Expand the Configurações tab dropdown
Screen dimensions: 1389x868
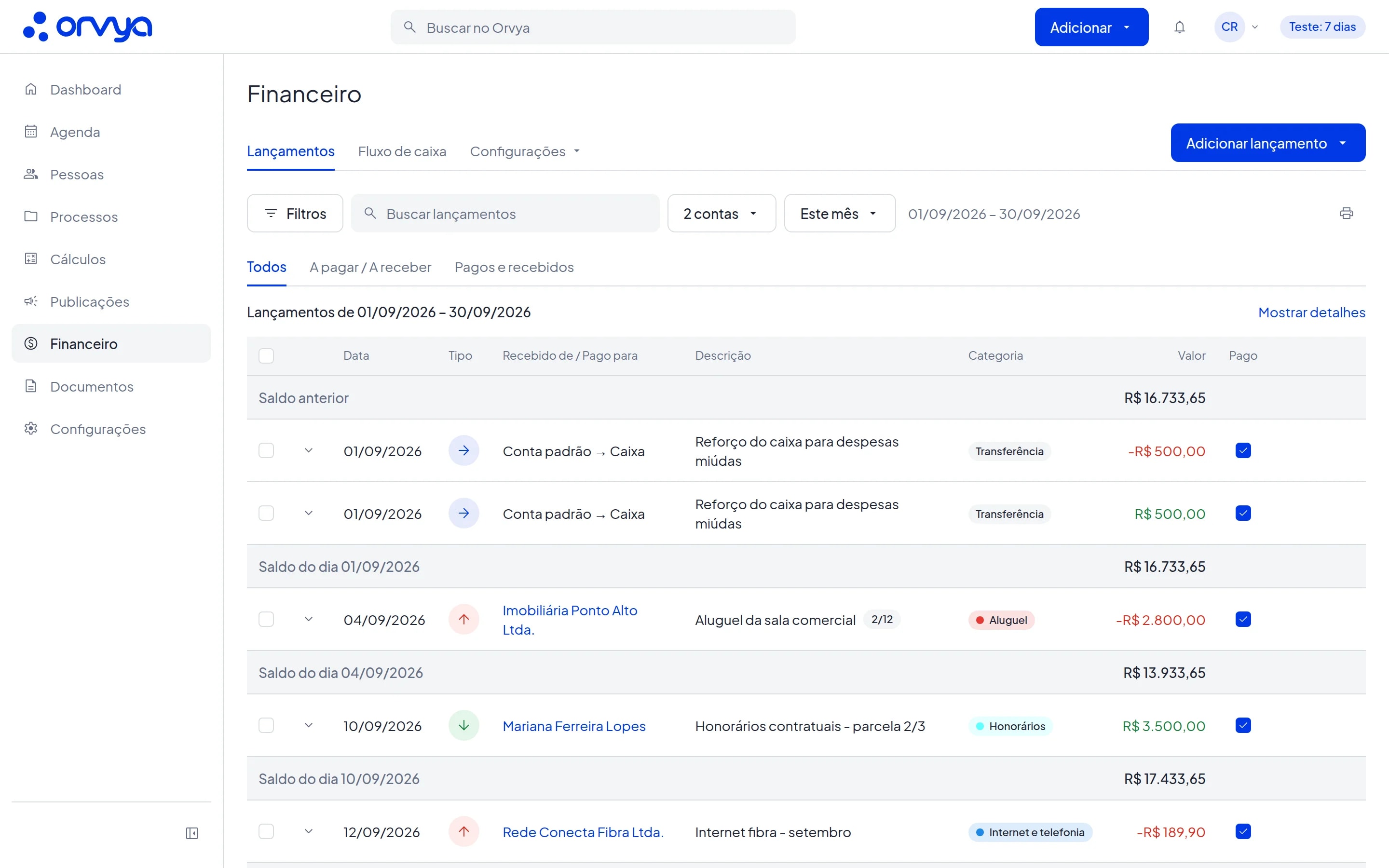point(525,151)
